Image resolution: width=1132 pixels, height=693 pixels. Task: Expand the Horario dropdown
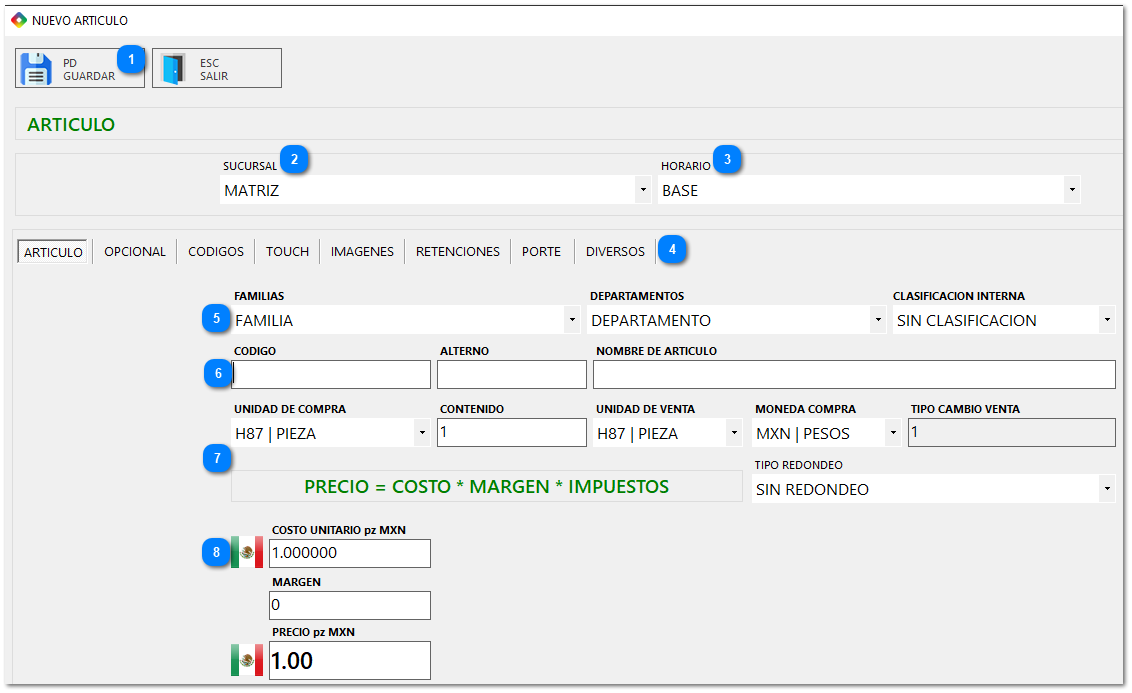[x=870, y=190]
